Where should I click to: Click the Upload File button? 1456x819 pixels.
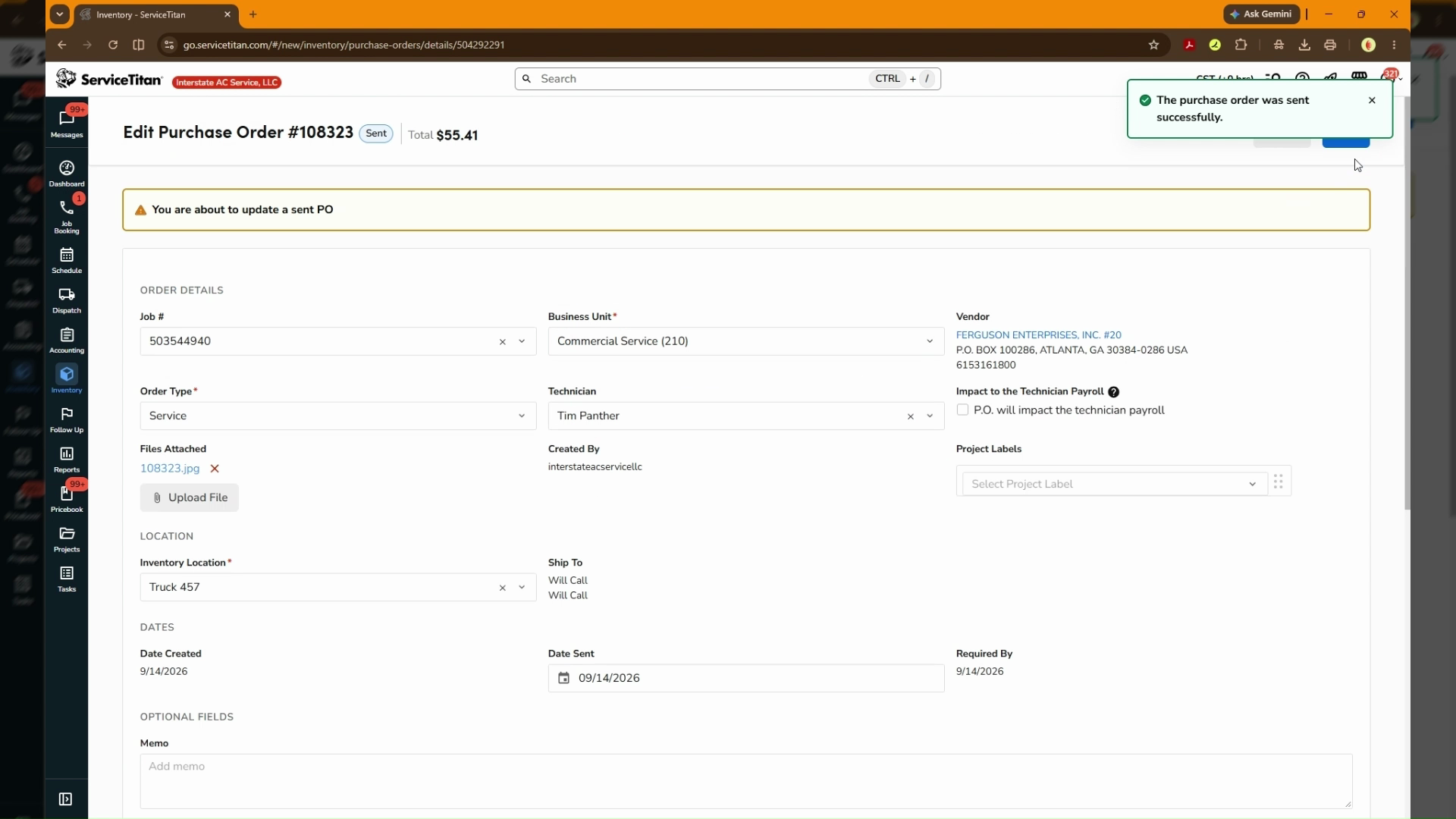click(x=190, y=497)
